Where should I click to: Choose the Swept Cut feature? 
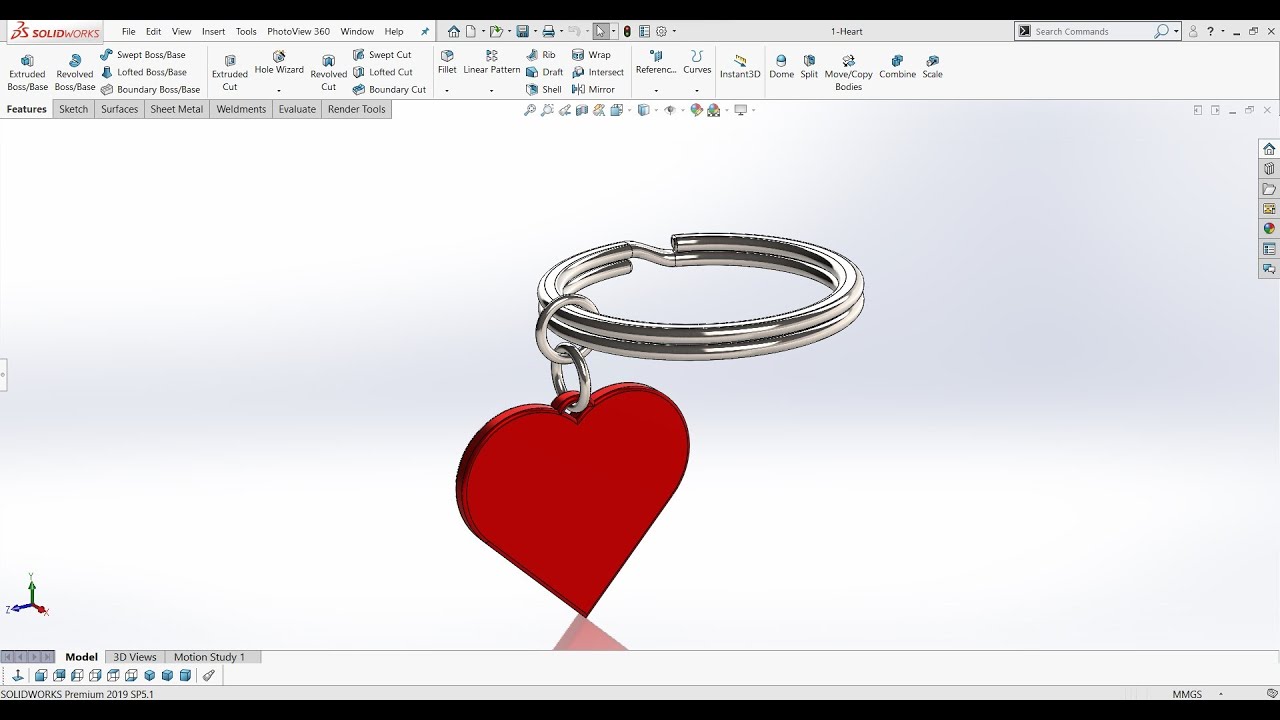tap(382, 55)
